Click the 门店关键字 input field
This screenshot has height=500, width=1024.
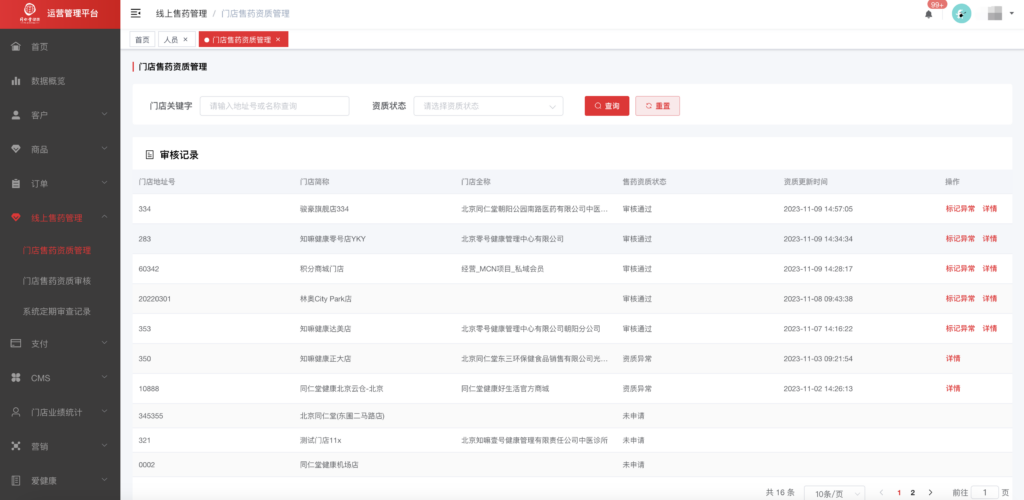click(274, 106)
